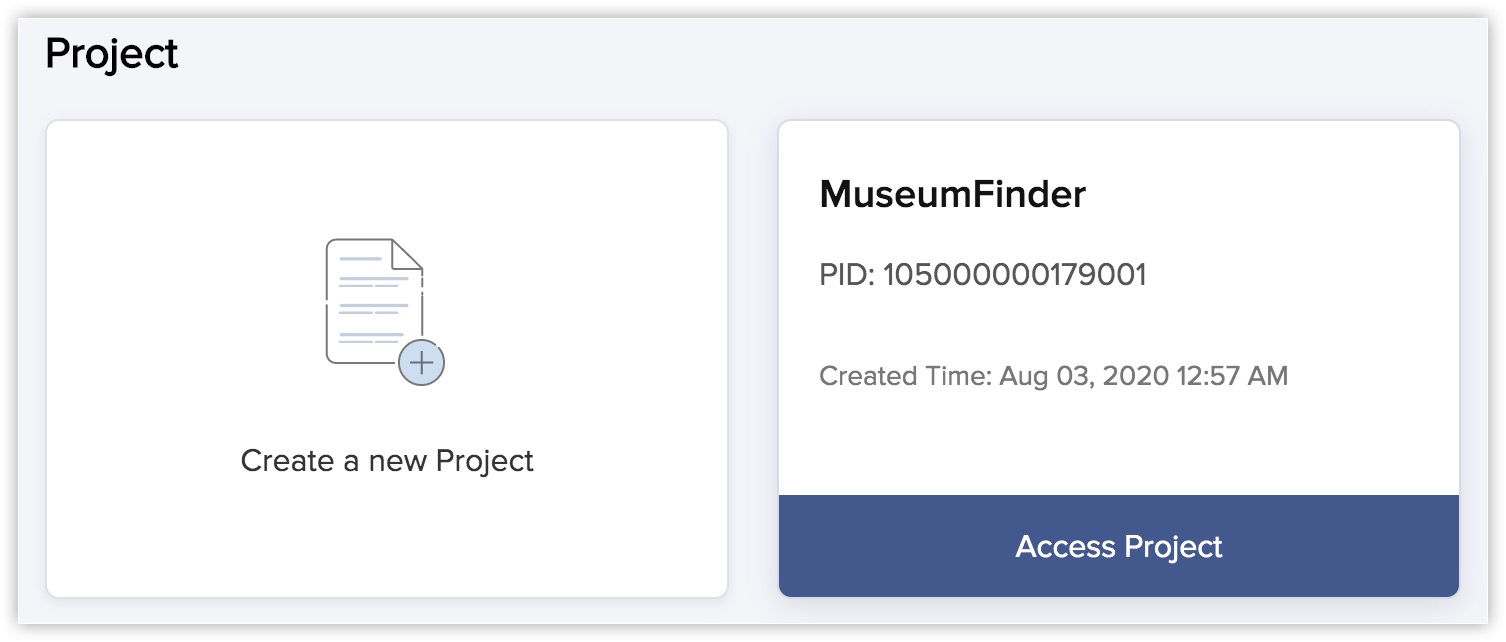Select the PID number 105000000179001
Viewport: 1506px width, 642px height.
point(1014,275)
